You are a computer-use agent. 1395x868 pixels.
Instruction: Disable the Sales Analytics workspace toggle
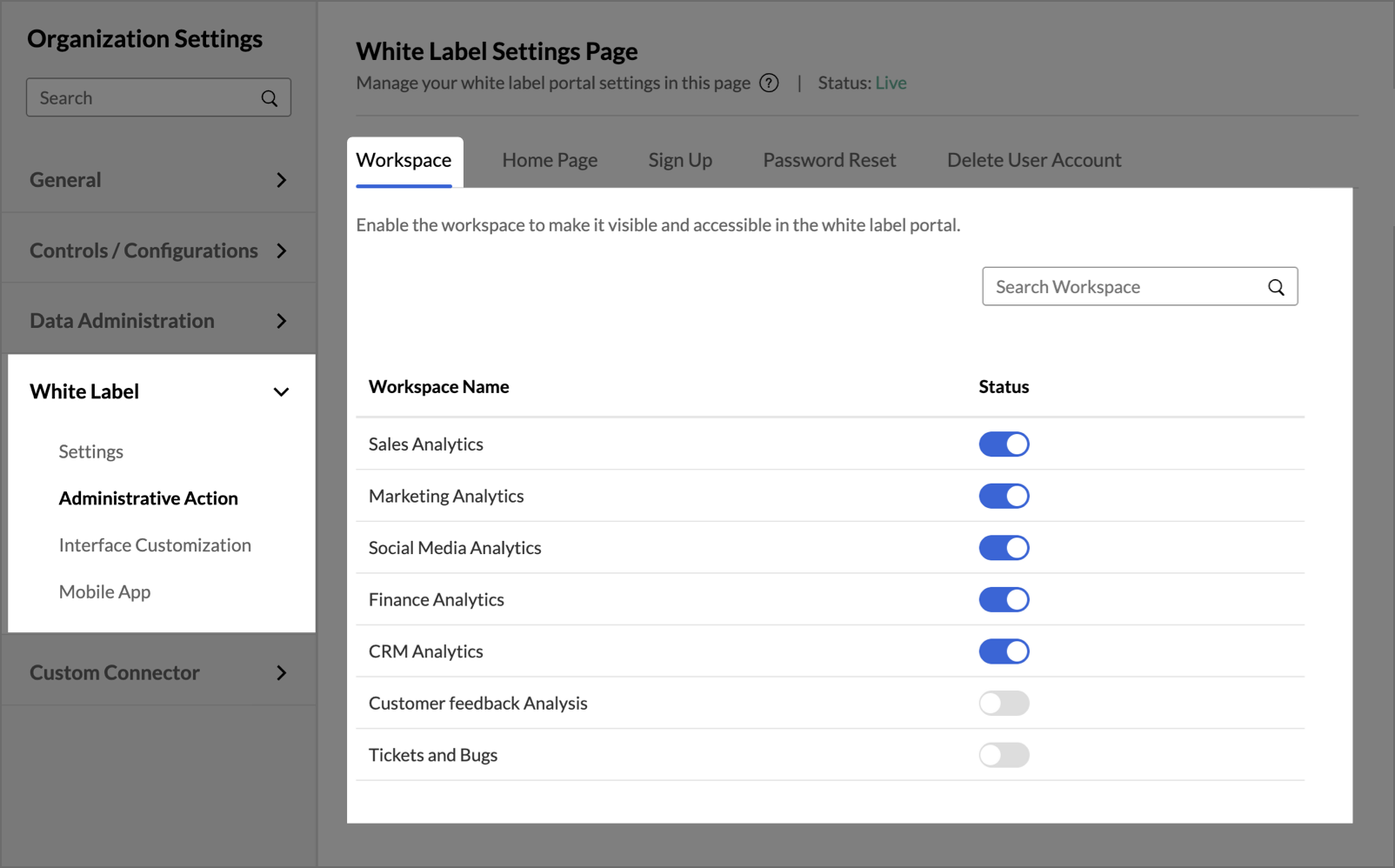pos(1004,444)
